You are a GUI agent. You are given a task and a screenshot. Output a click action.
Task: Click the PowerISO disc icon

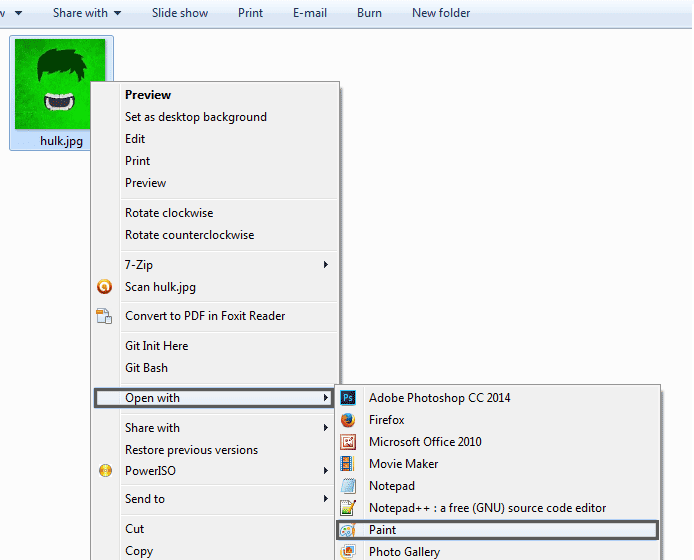105,471
